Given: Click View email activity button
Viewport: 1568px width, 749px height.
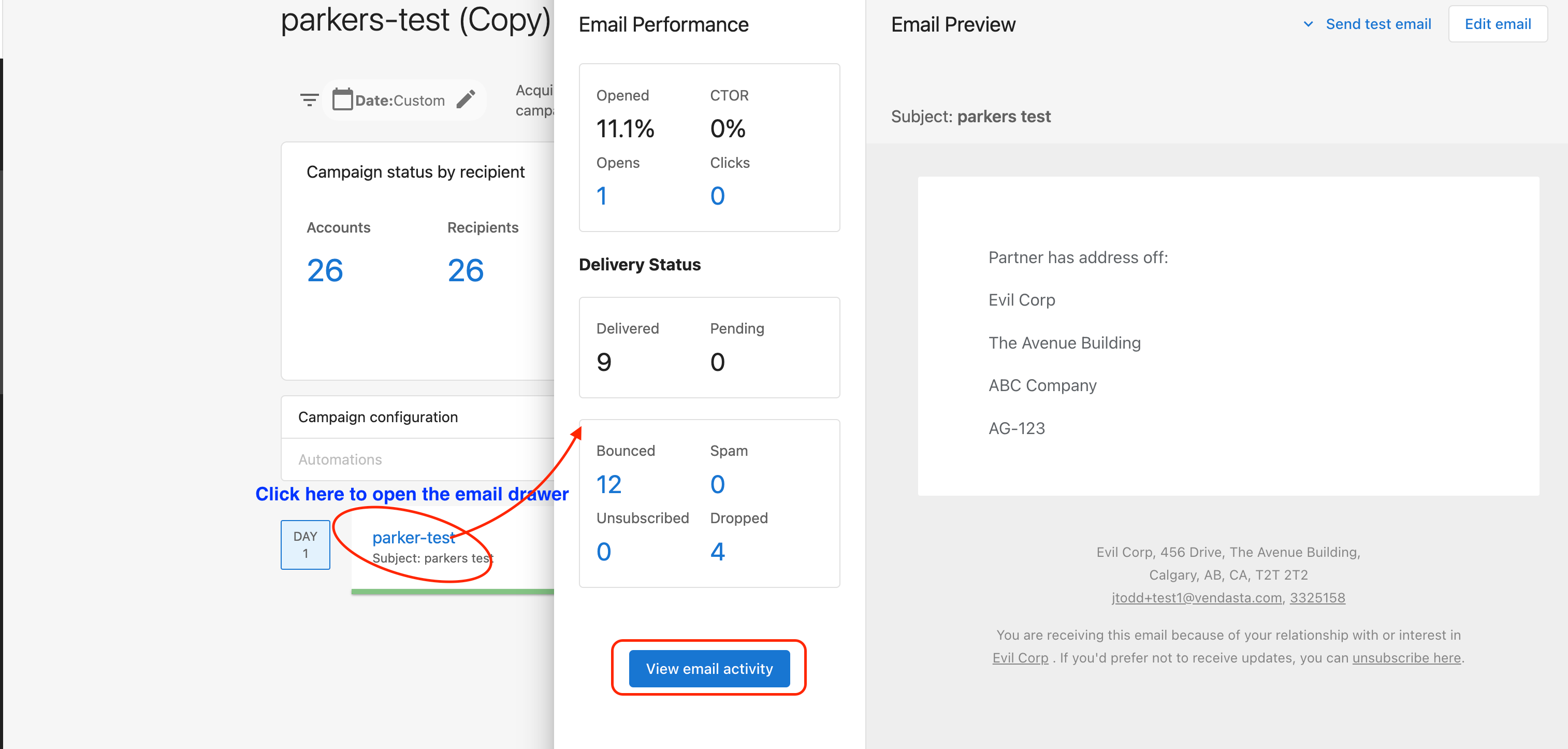Looking at the screenshot, I should (x=710, y=669).
